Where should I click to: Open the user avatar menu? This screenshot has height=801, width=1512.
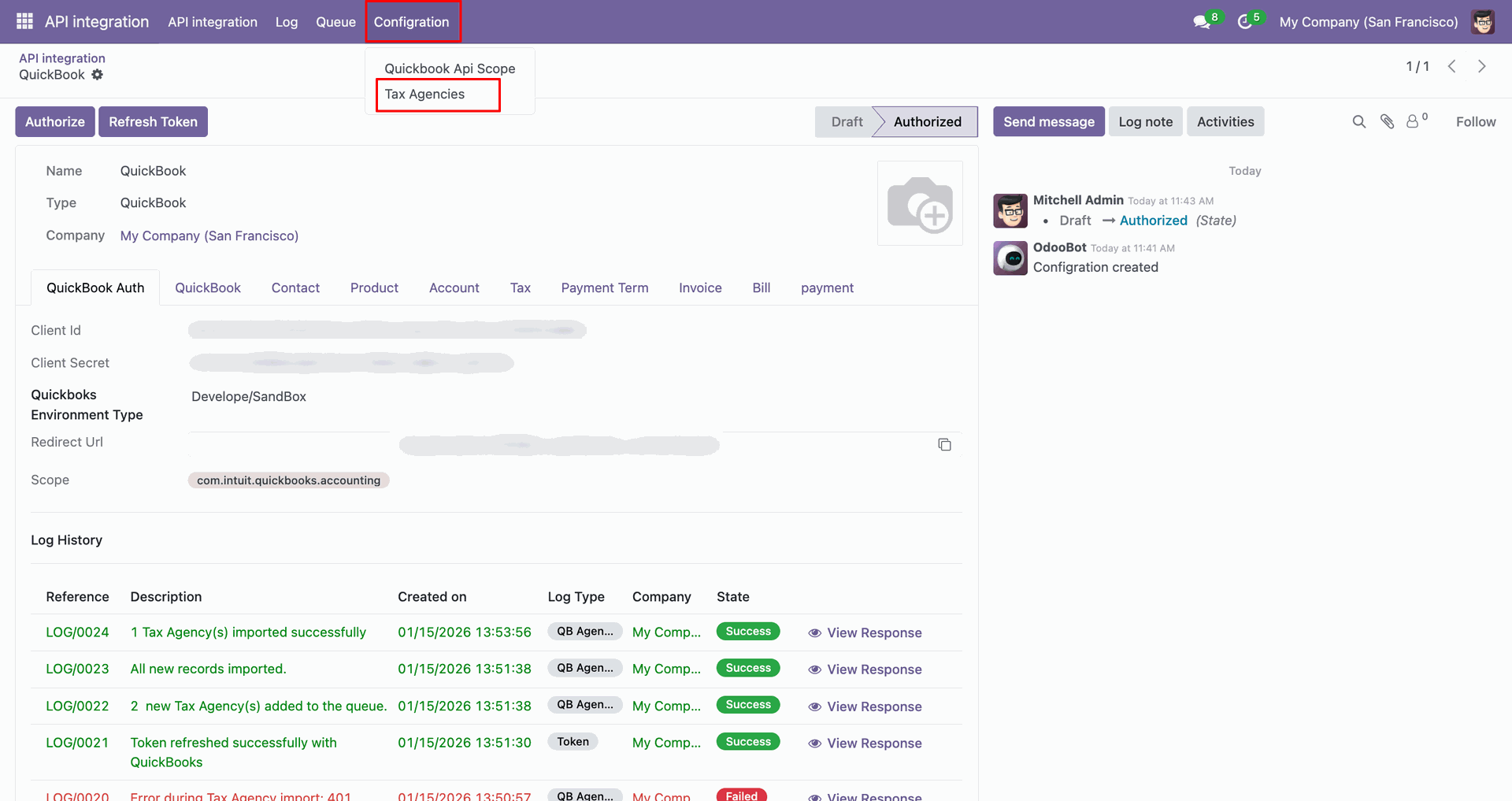[x=1483, y=22]
